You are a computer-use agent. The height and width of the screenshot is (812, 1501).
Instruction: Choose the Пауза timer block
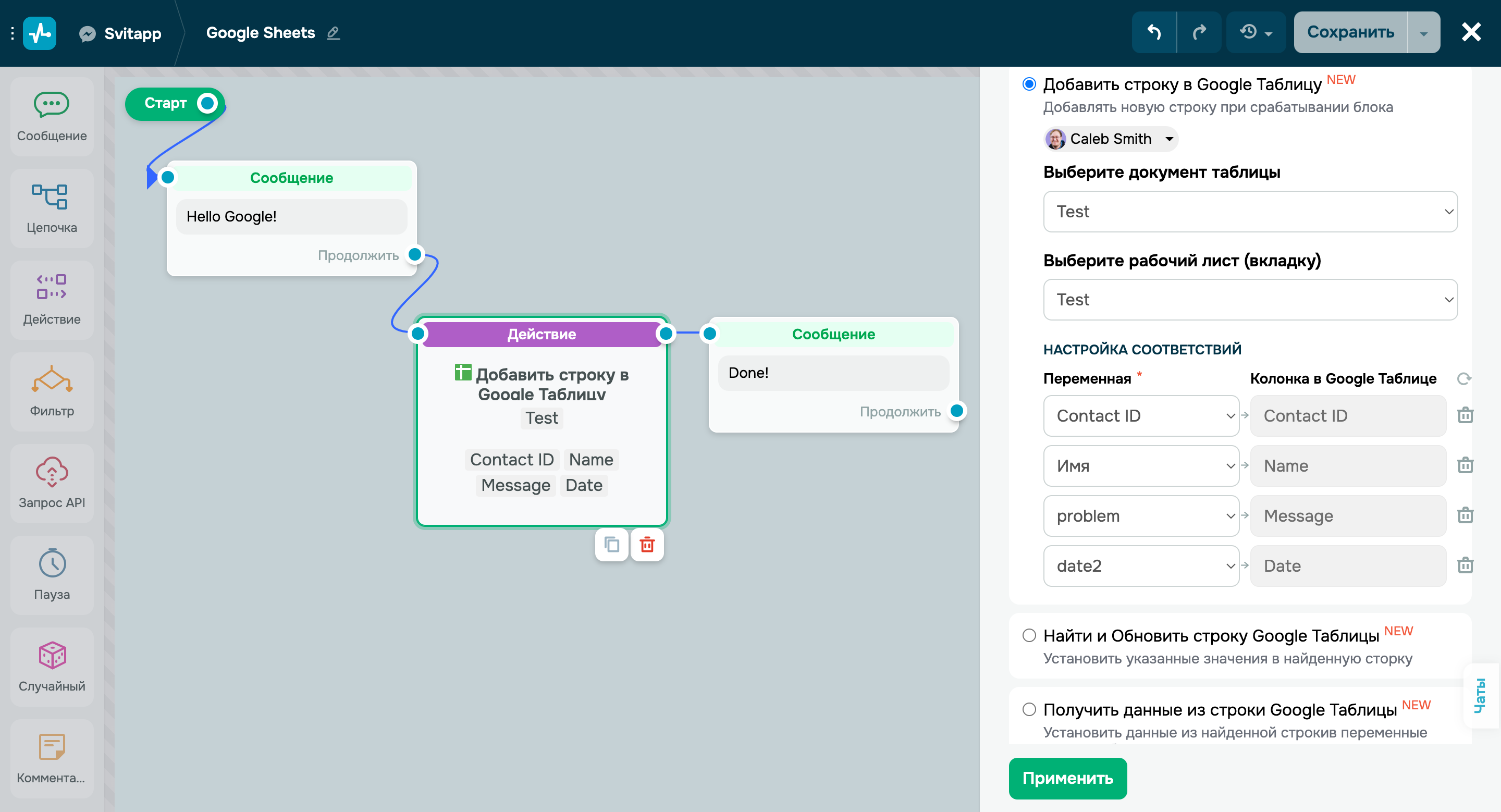click(51, 574)
